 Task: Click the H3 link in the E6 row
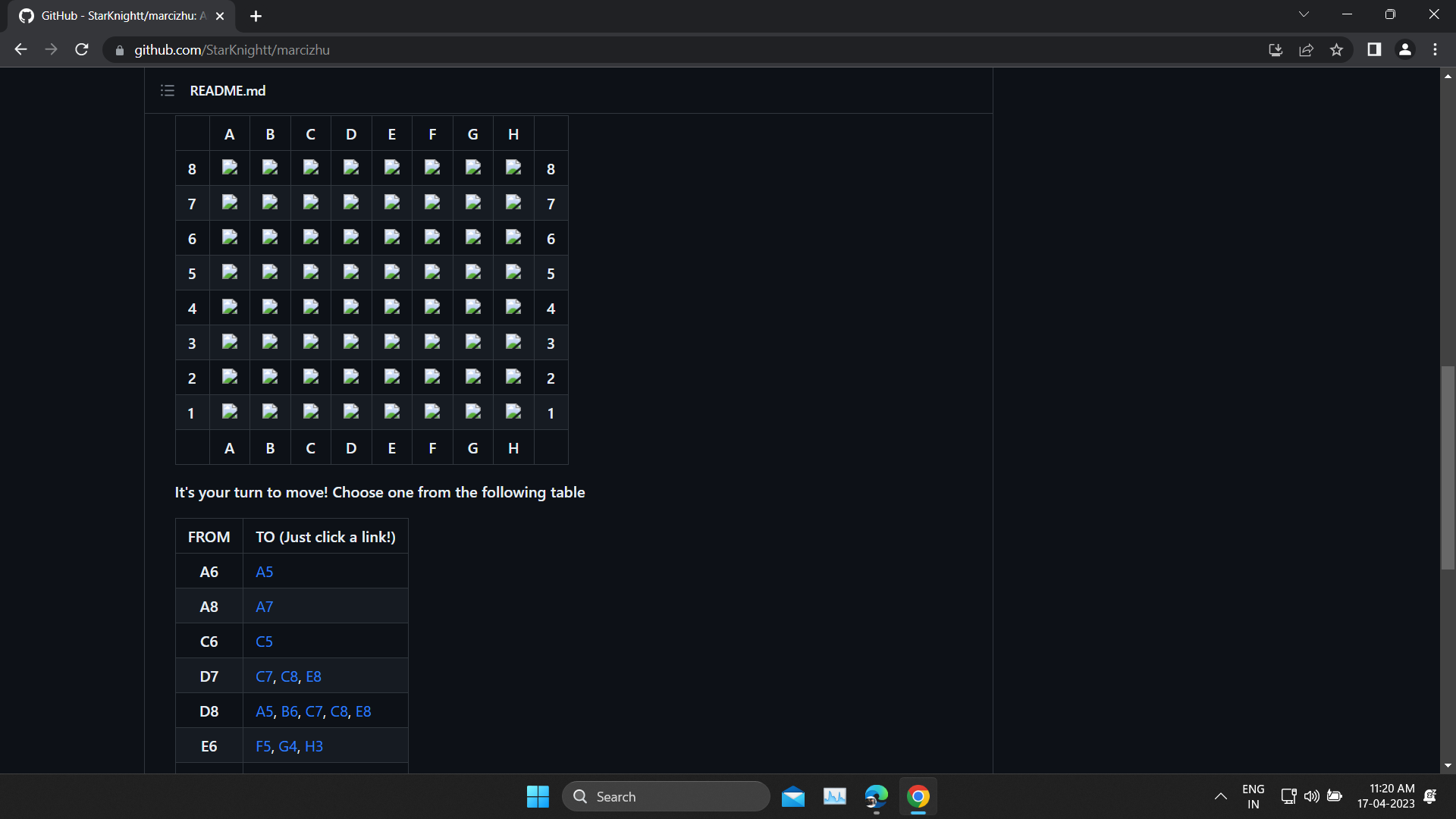[313, 746]
